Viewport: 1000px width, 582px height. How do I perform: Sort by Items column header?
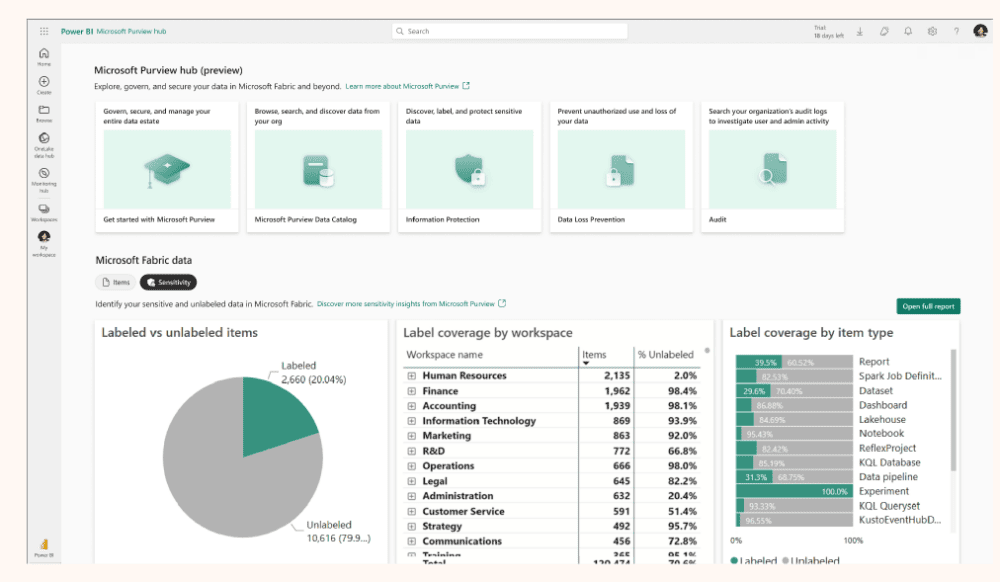coord(594,355)
